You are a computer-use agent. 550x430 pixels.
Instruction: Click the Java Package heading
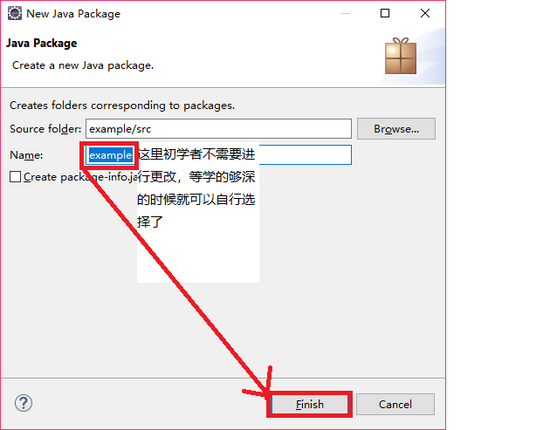[41, 43]
